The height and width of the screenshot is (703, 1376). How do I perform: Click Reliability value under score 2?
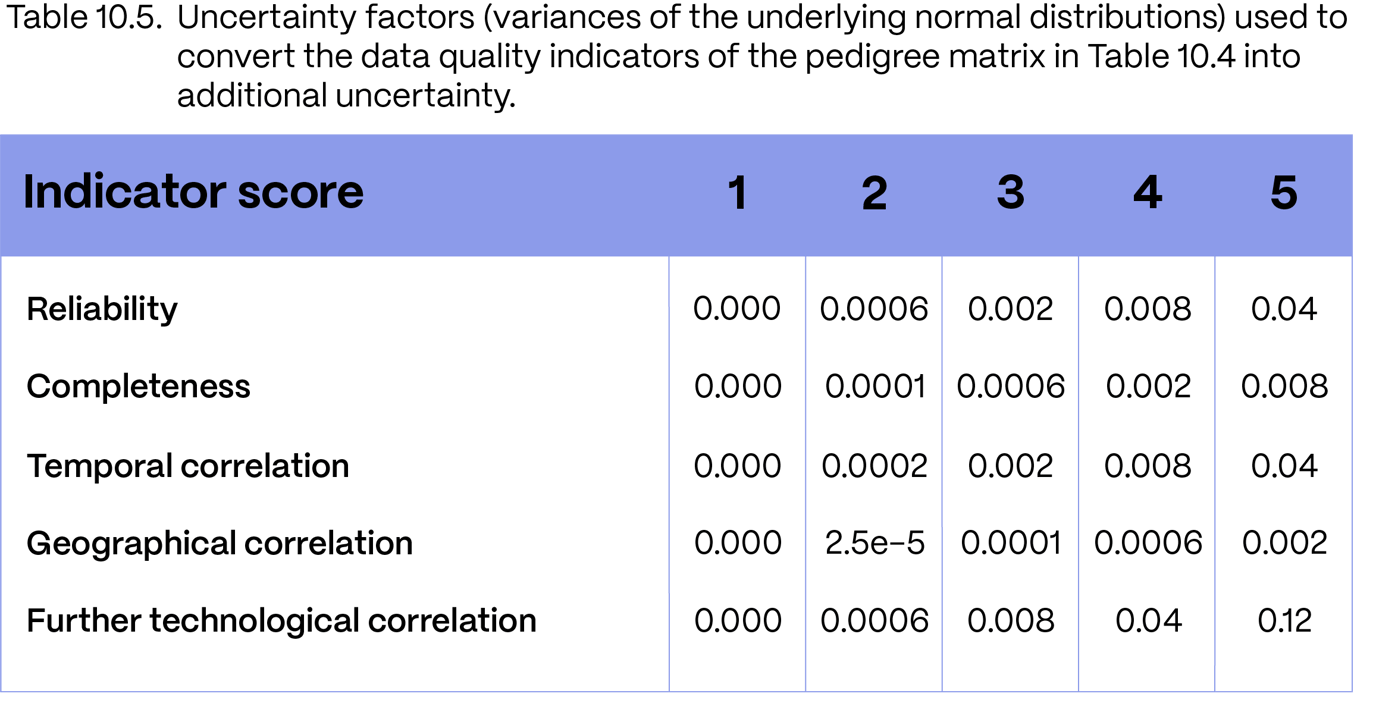(873, 309)
